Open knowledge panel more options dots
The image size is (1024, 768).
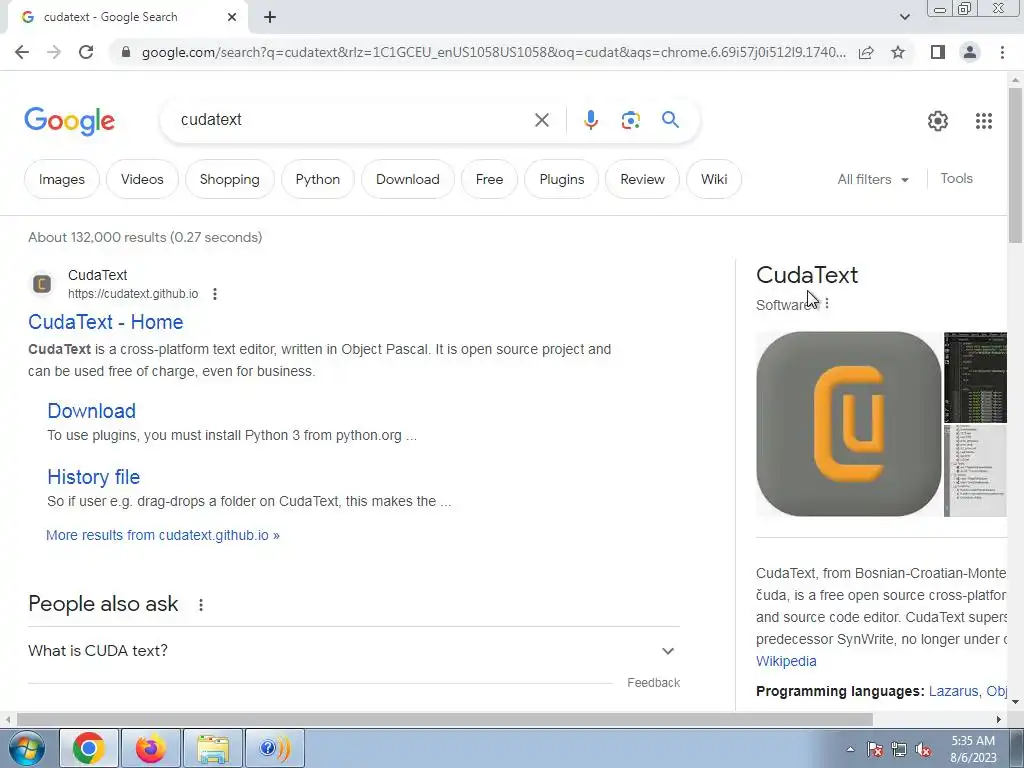(827, 304)
